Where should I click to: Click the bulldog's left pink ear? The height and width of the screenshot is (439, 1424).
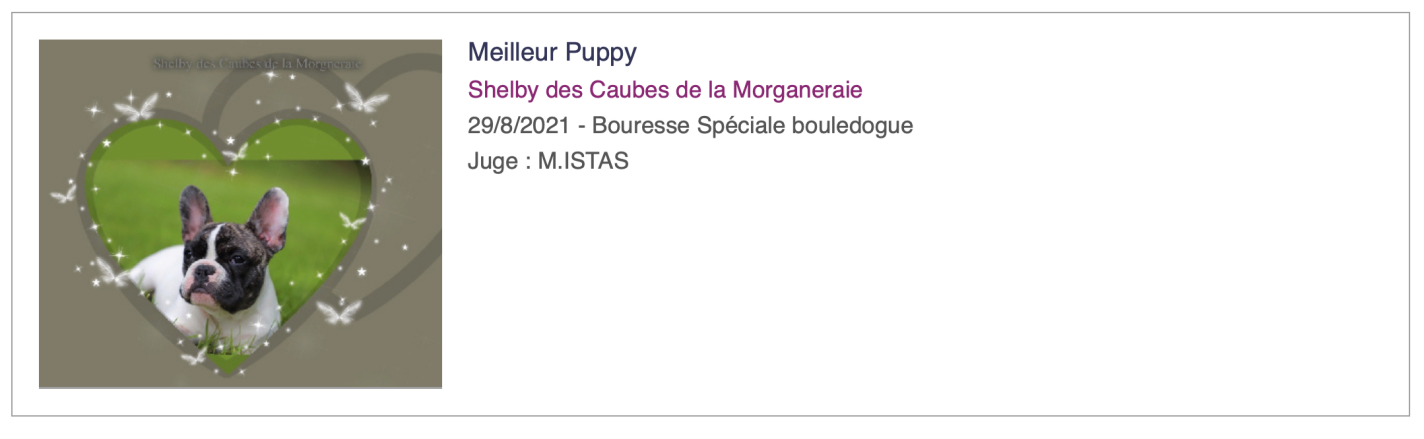point(194,210)
